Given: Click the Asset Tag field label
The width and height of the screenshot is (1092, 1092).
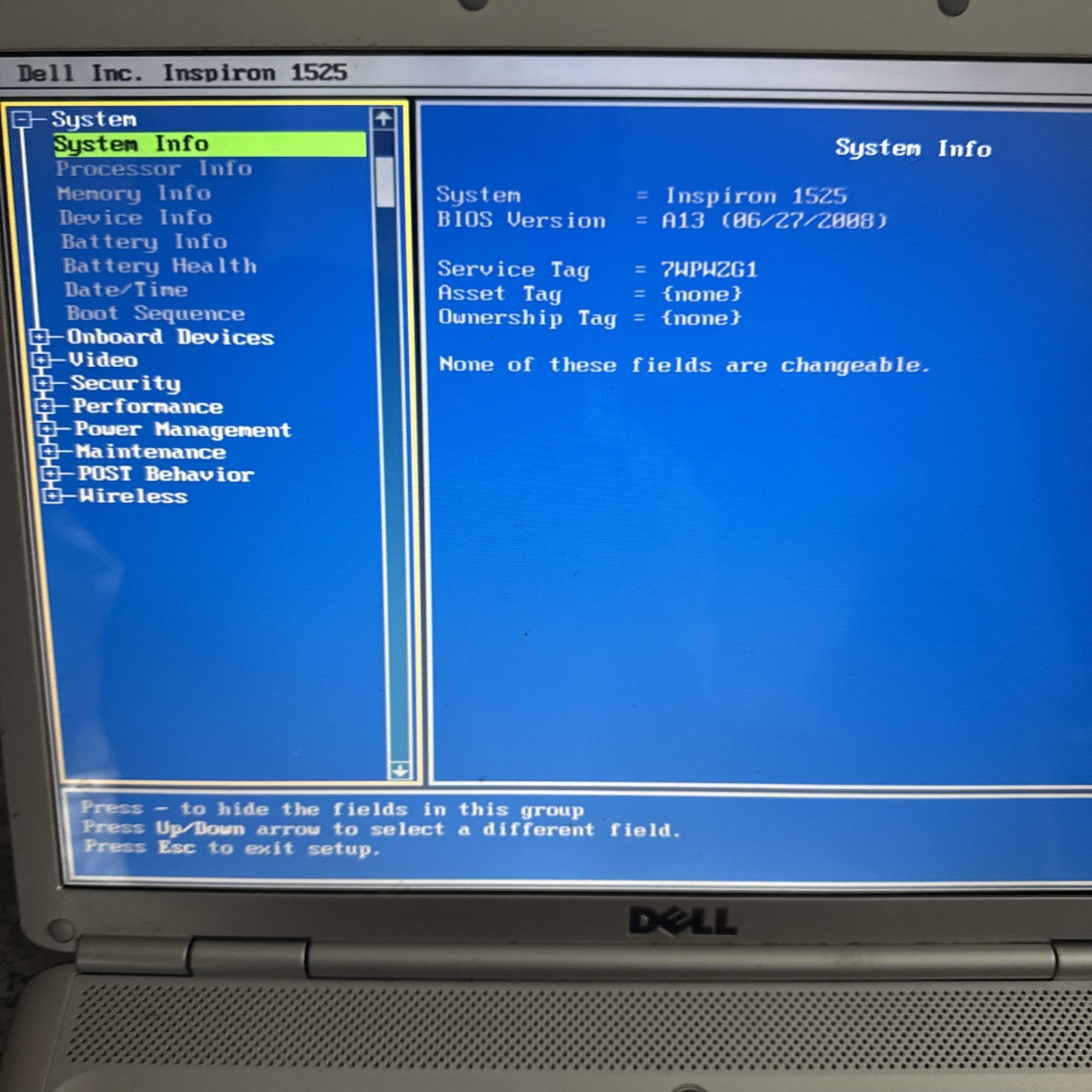Looking at the screenshot, I should click(x=500, y=294).
